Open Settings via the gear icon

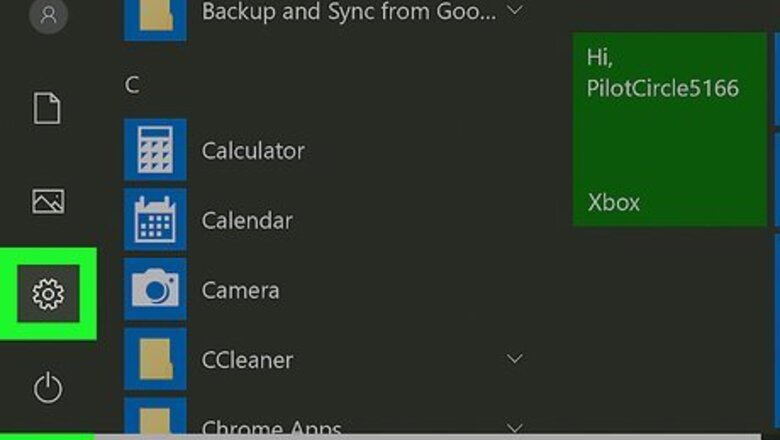point(48,293)
